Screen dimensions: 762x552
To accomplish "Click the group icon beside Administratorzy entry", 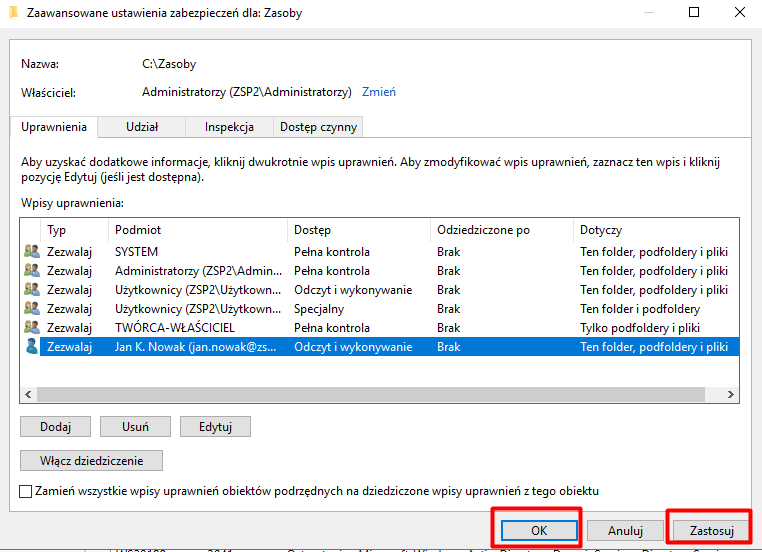I will (31, 271).
